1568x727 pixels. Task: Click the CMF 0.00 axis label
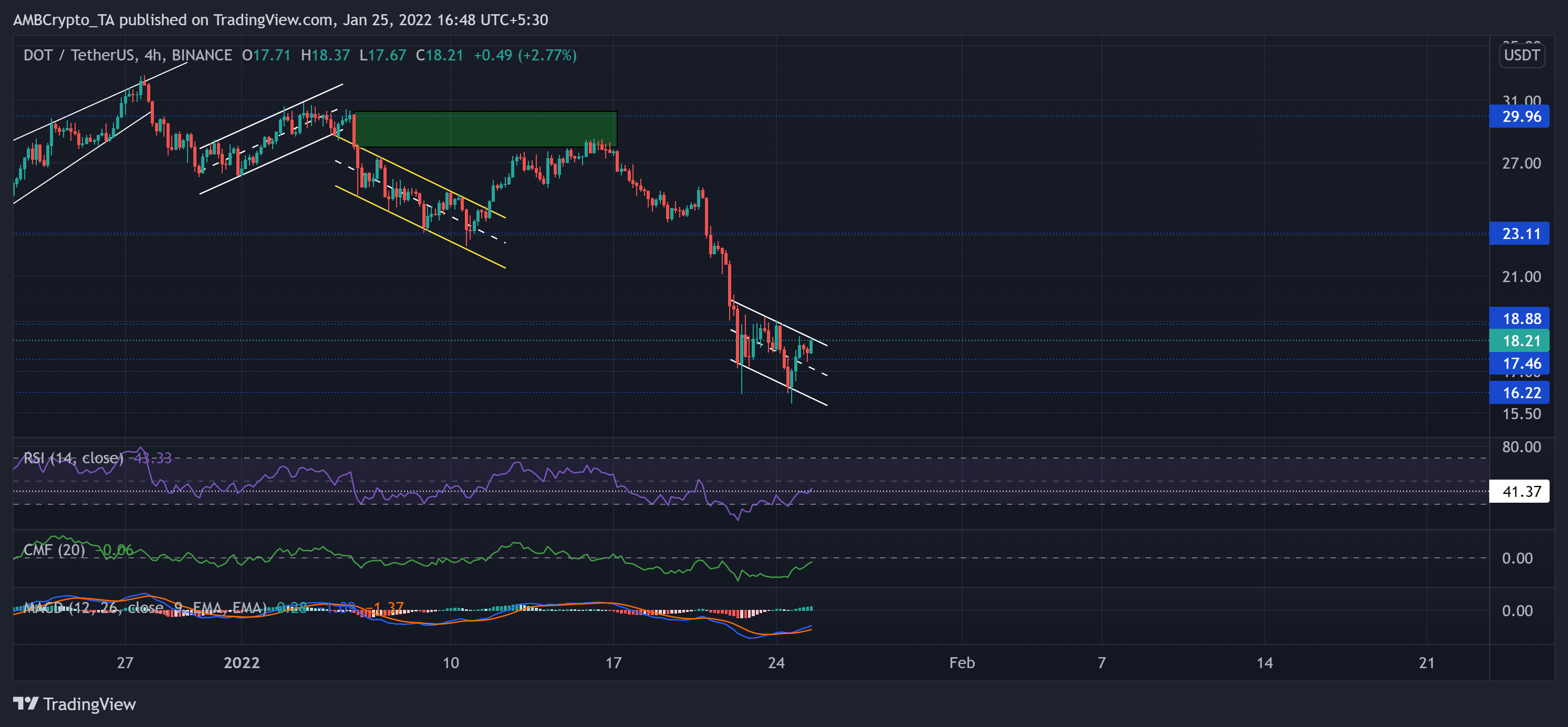click(x=1517, y=558)
